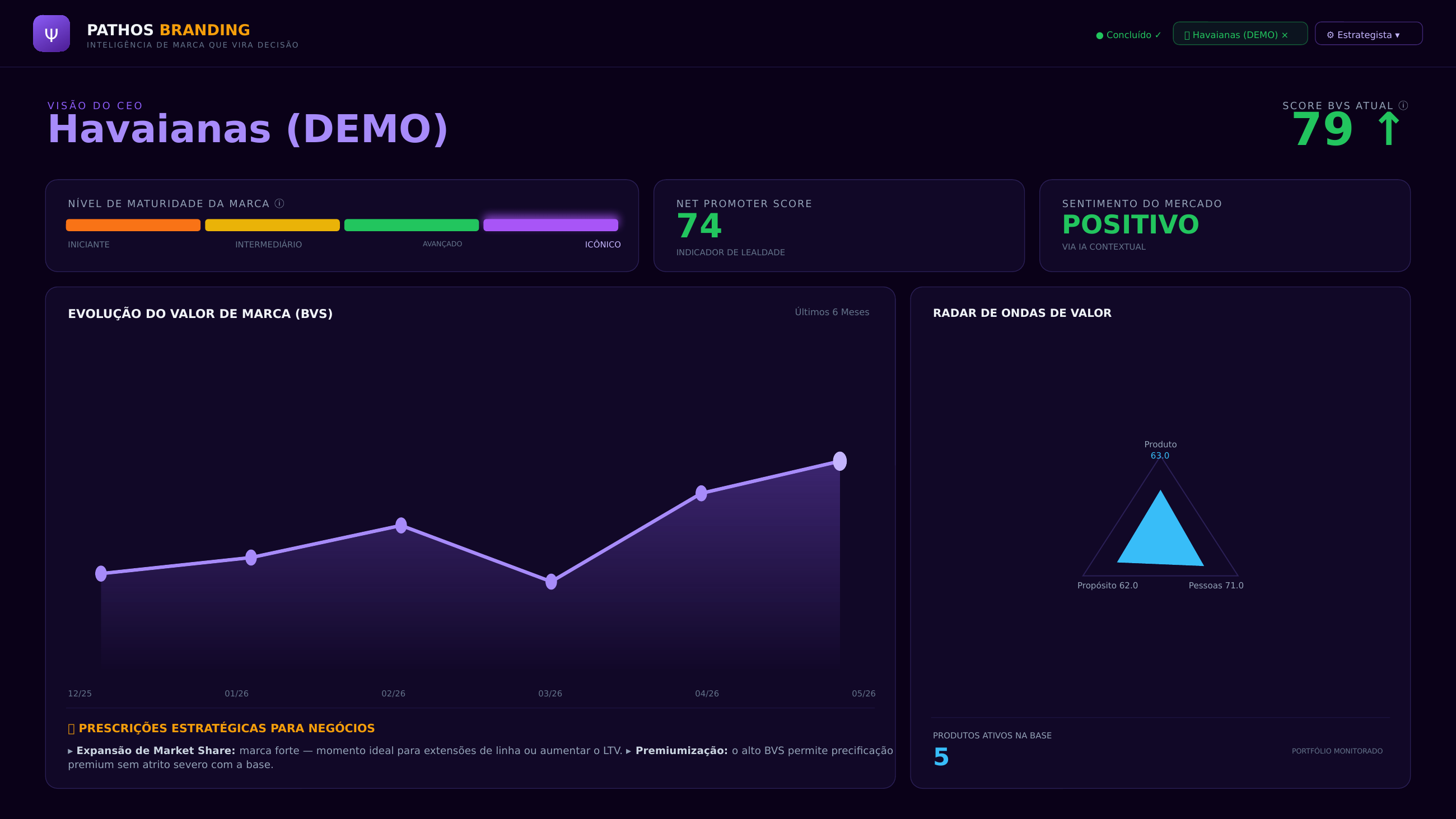Click the AVANÇADO maturity level label
1456x819 pixels.
pos(442,244)
